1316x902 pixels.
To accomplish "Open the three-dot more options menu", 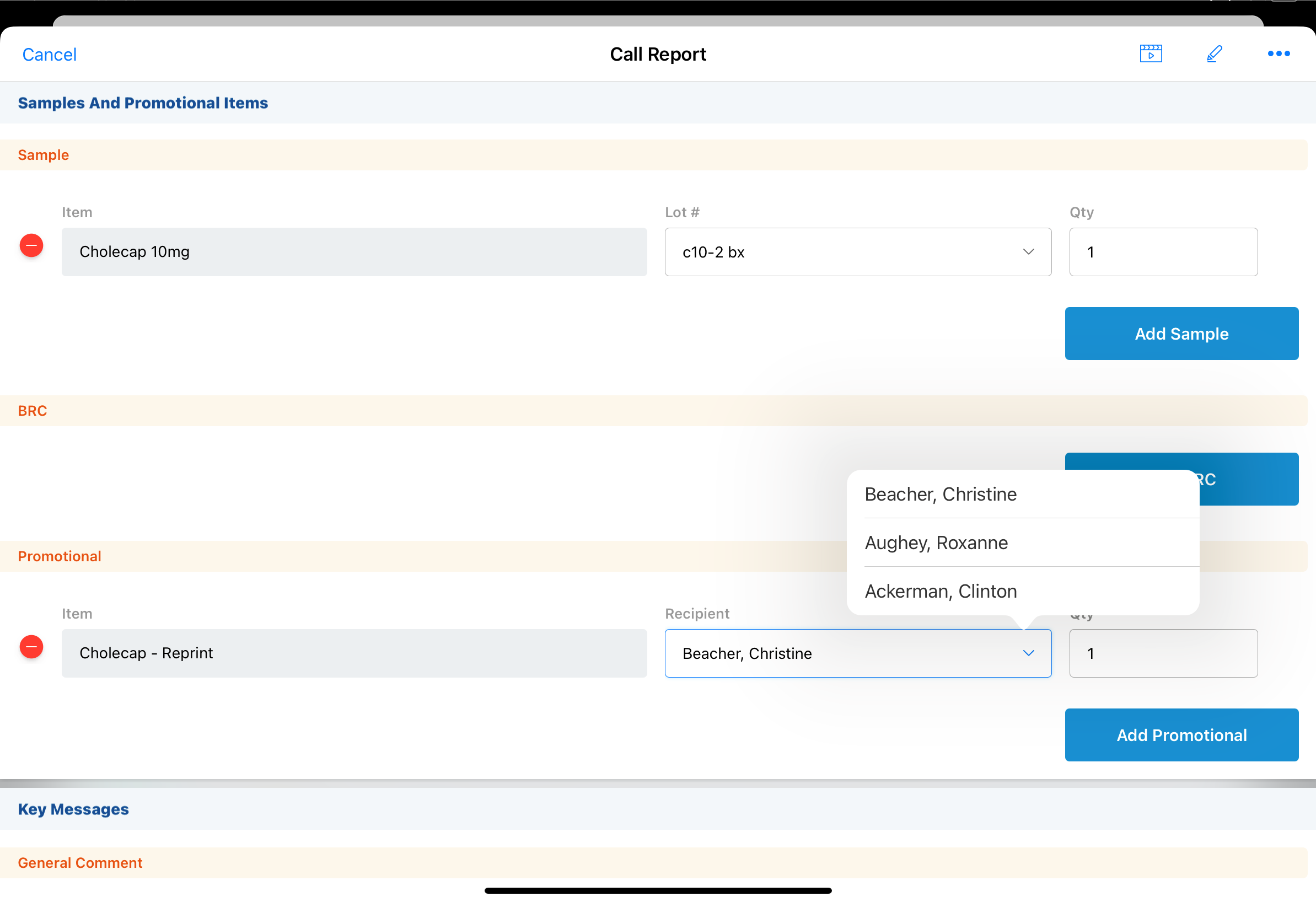I will pos(1278,54).
